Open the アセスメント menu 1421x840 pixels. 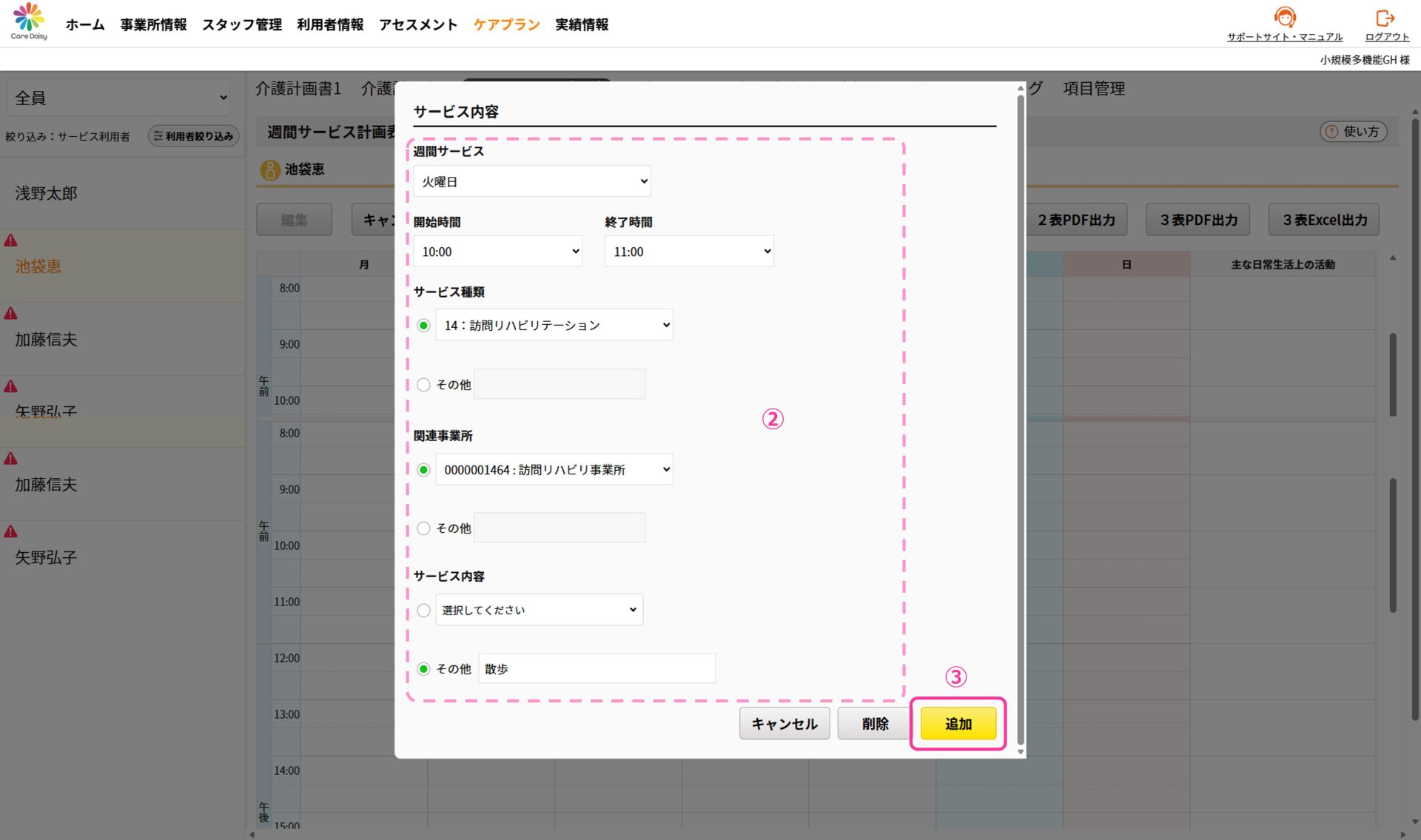[418, 24]
